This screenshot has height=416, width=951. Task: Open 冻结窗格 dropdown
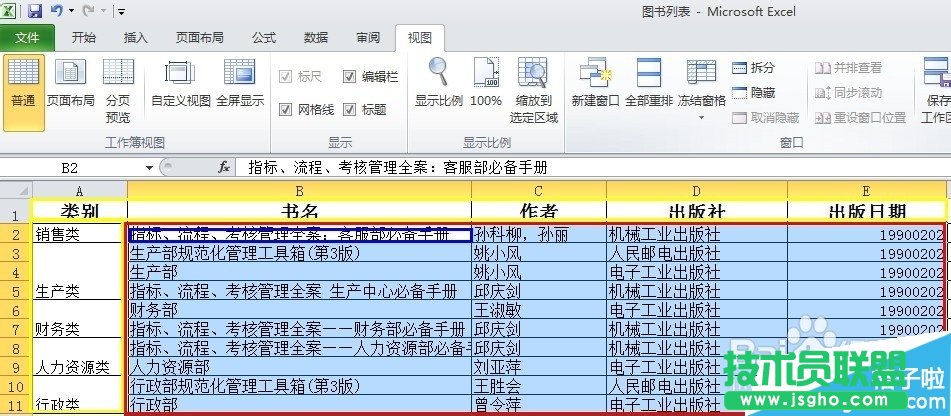coord(702,91)
